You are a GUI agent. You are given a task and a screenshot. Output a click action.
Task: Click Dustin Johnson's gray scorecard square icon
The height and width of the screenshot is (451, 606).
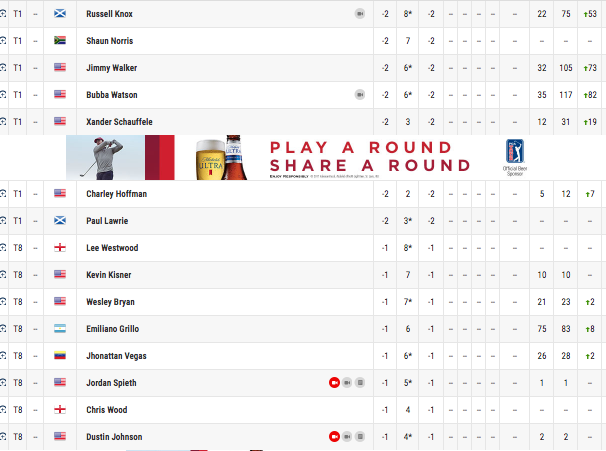pyautogui.click(x=360, y=437)
